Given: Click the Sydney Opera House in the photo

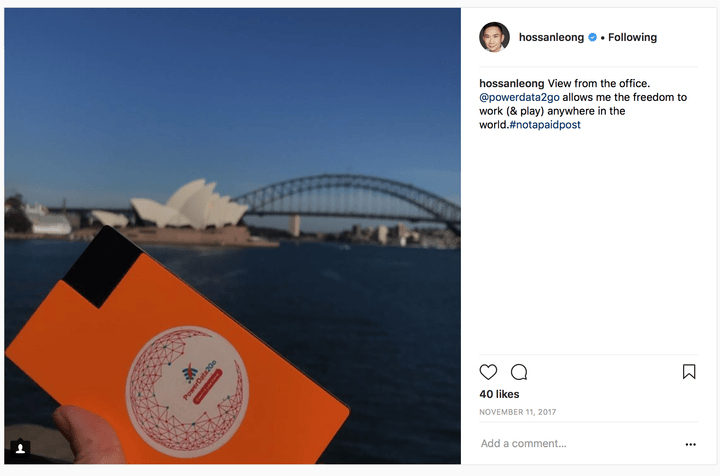Looking at the screenshot, I should [x=184, y=207].
